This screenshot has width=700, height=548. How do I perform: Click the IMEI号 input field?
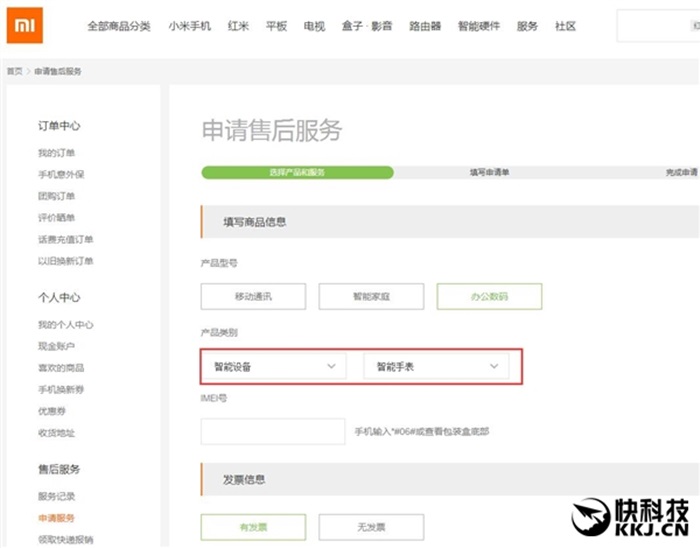273,432
